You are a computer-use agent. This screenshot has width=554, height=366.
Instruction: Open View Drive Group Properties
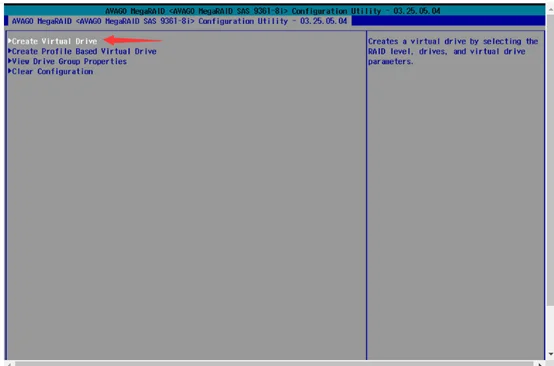(x=69, y=61)
